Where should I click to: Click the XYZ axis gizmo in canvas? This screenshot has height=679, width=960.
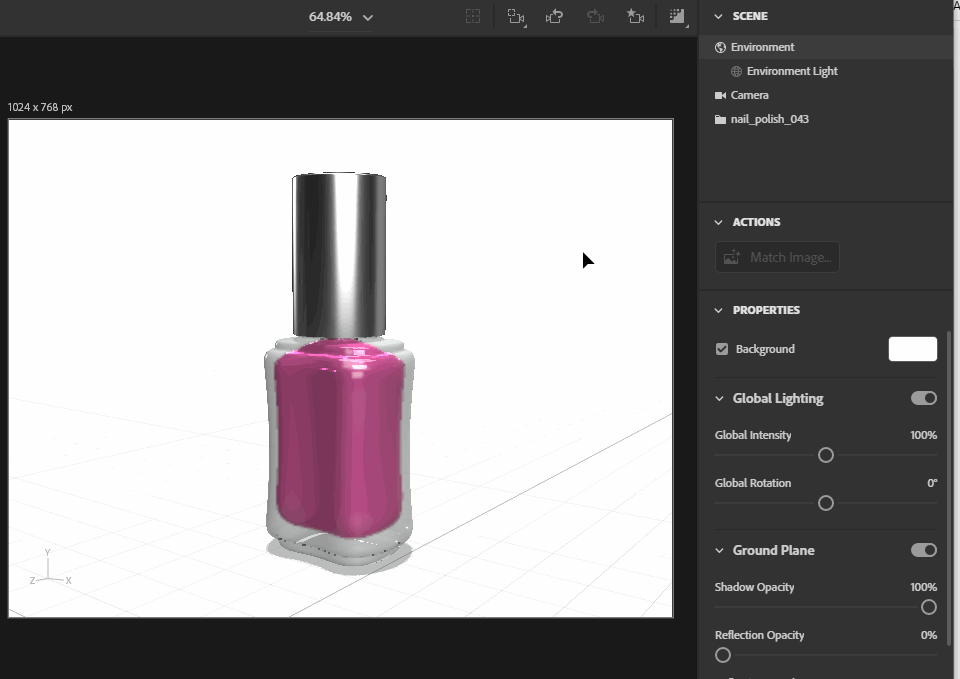point(50,569)
